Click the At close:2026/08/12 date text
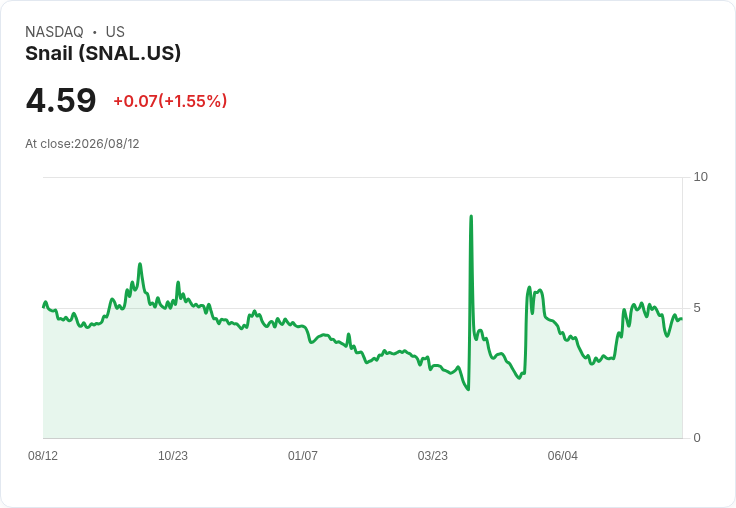736x508 pixels. (82, 144)
